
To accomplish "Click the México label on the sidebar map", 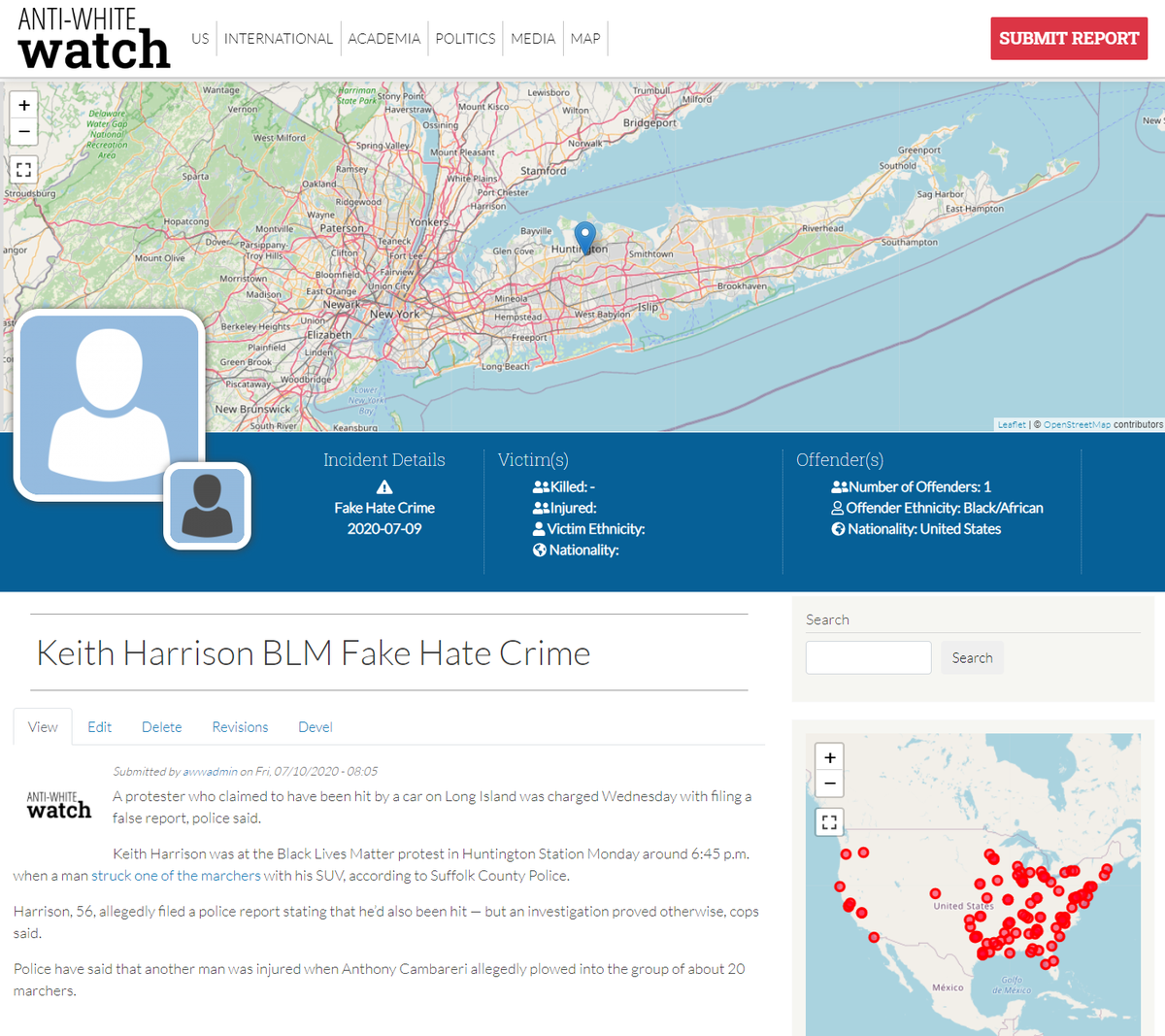I will coord(948,987).
